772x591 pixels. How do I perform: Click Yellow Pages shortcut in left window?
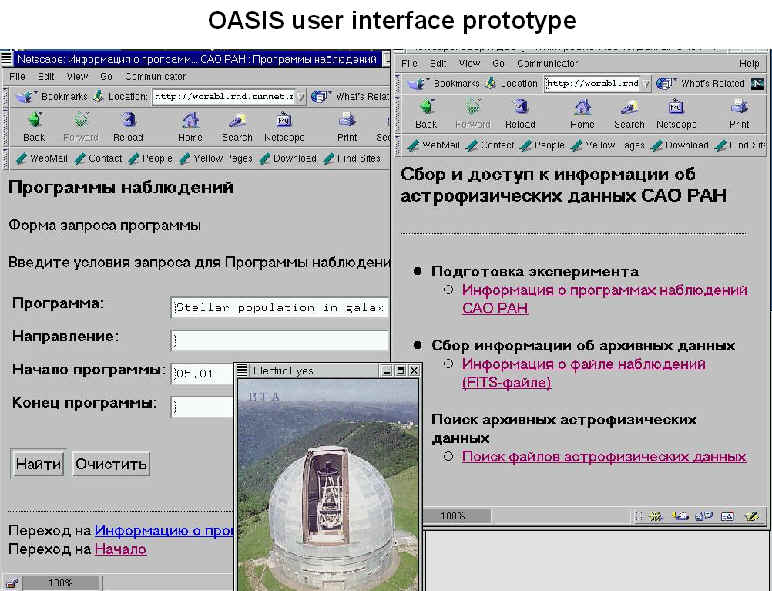click(x=216, y=159)
